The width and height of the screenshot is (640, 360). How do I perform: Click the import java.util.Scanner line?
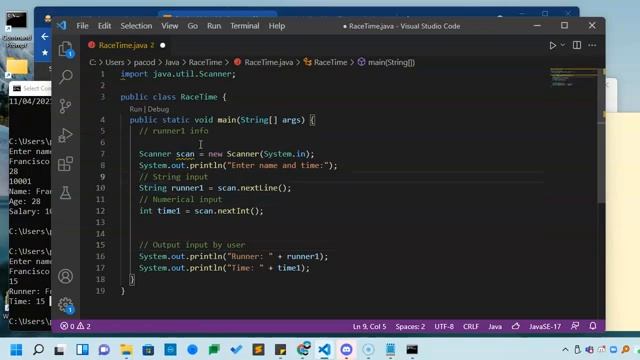[178, 74]
